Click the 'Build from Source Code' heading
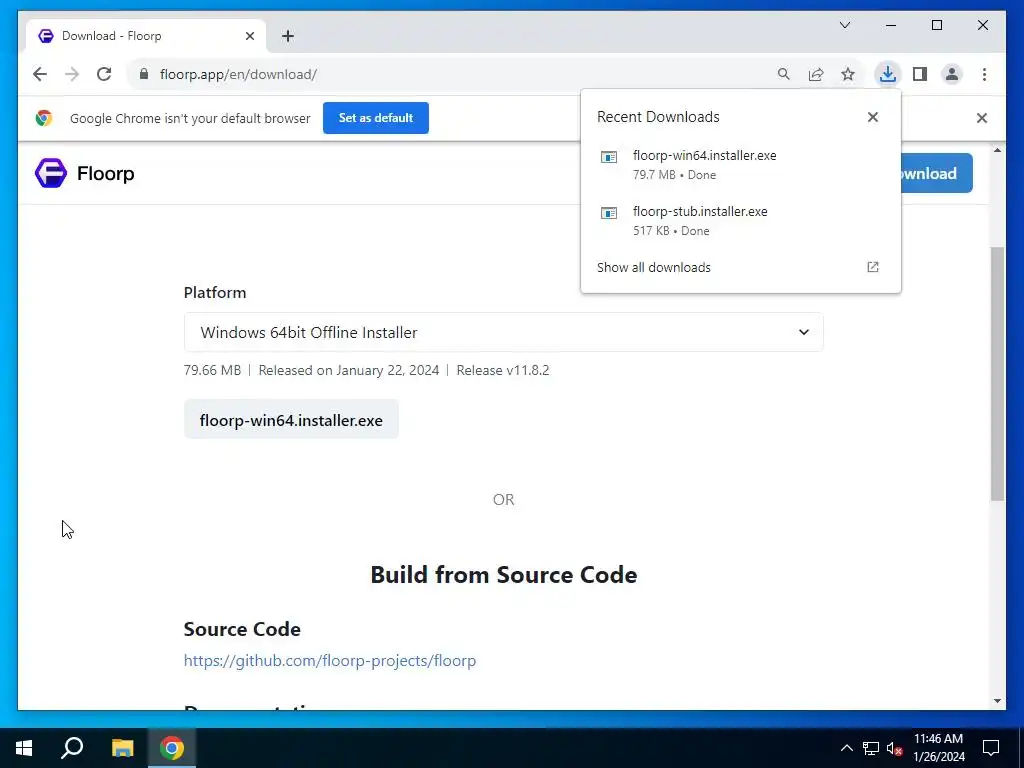The width and height of the screenshot is (1024, 768). tap(504, 575)
